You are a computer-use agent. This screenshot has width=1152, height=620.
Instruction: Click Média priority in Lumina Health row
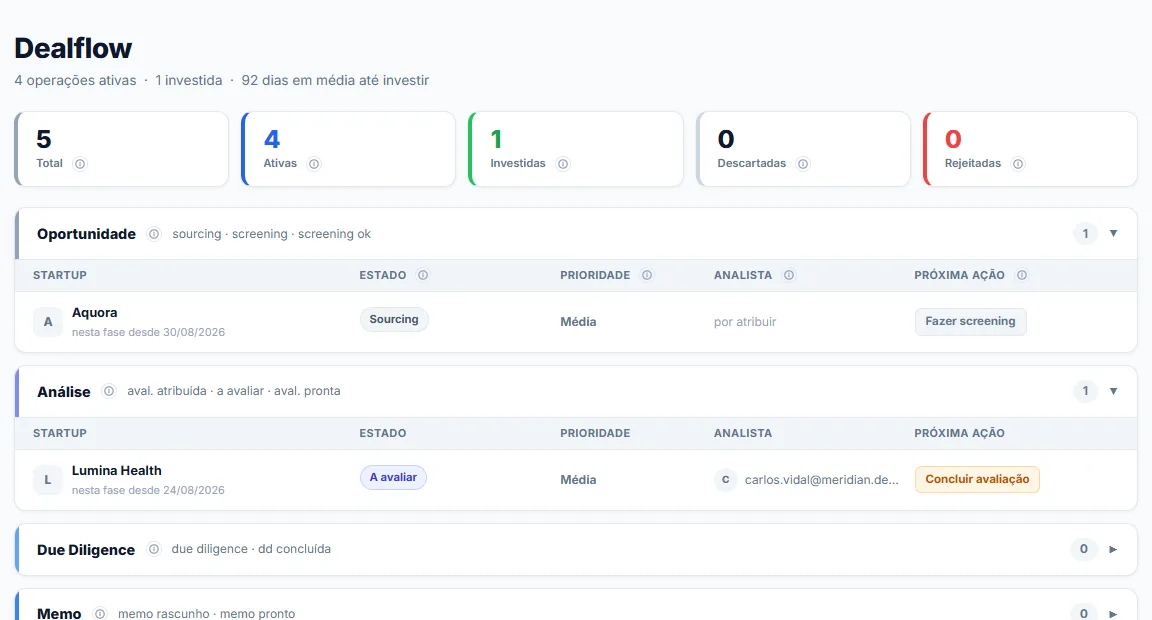(578, 480)
